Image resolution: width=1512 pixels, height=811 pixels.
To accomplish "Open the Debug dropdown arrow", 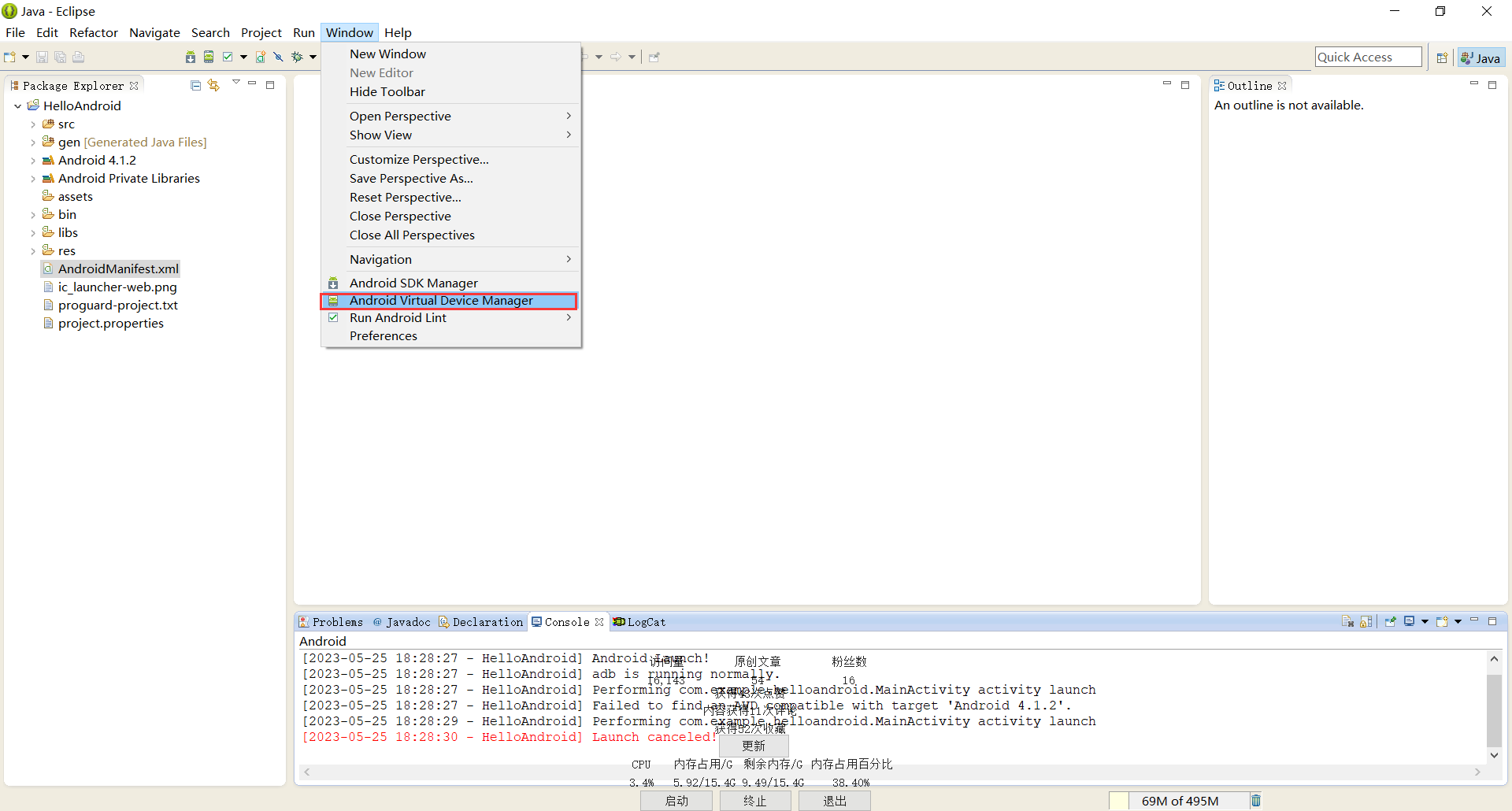I will (313, 57).
